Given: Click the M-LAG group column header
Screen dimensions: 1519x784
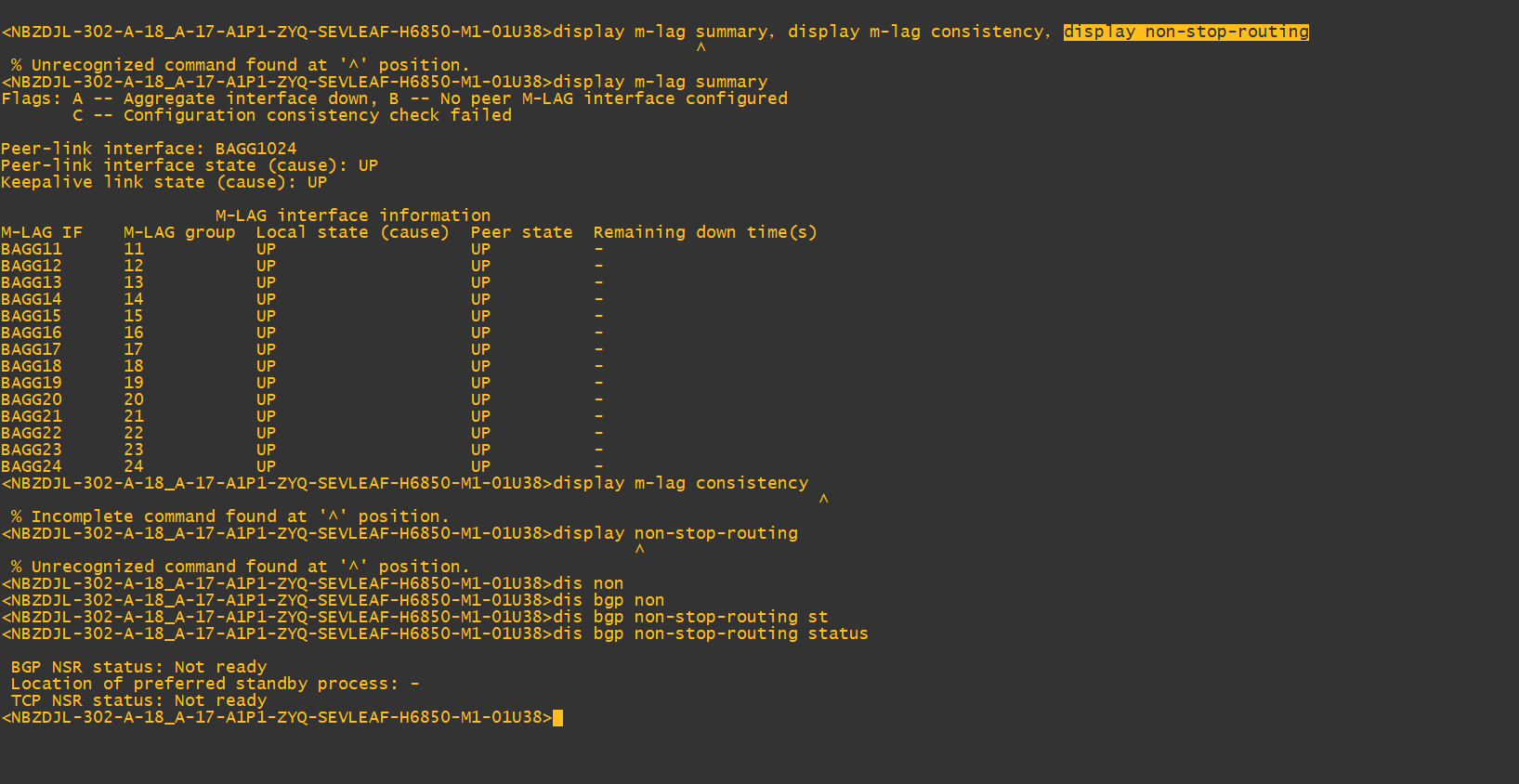Looking at the screenshot, I should tap(179, 232).
